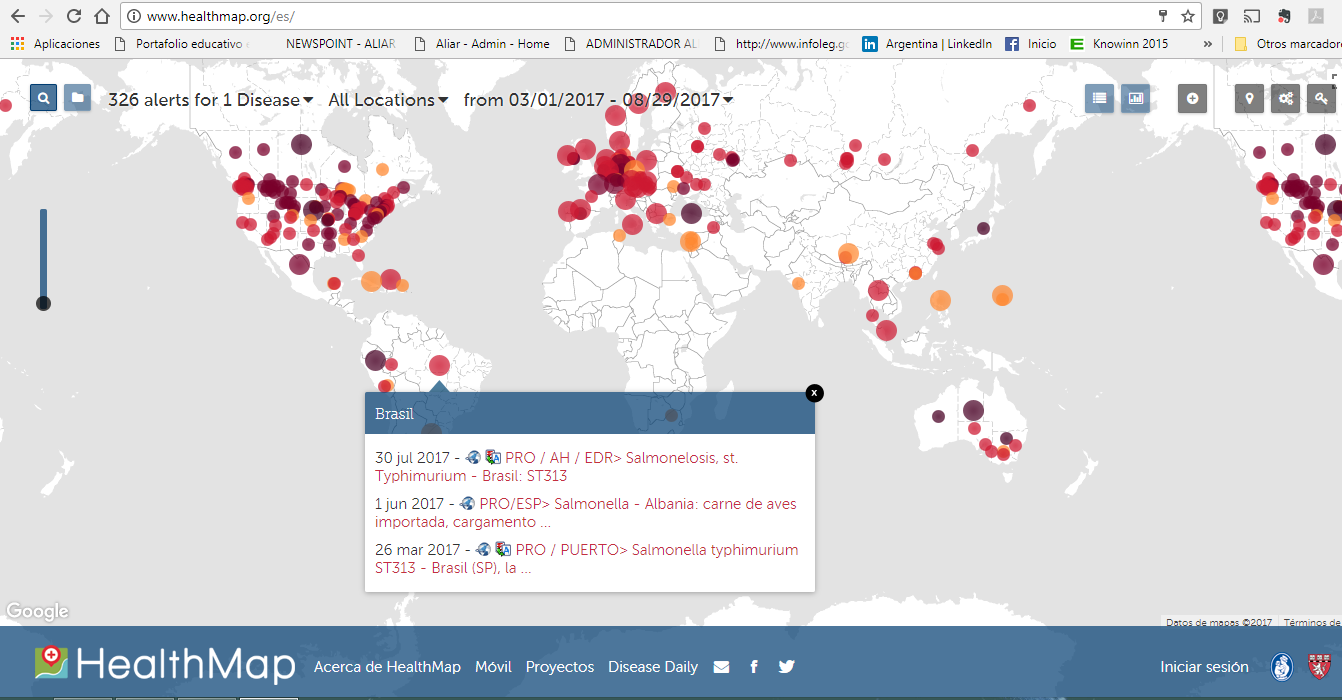The image size is (1342, 700).
Task: Open the Facebook icon in footer
Action: point(754,667)
